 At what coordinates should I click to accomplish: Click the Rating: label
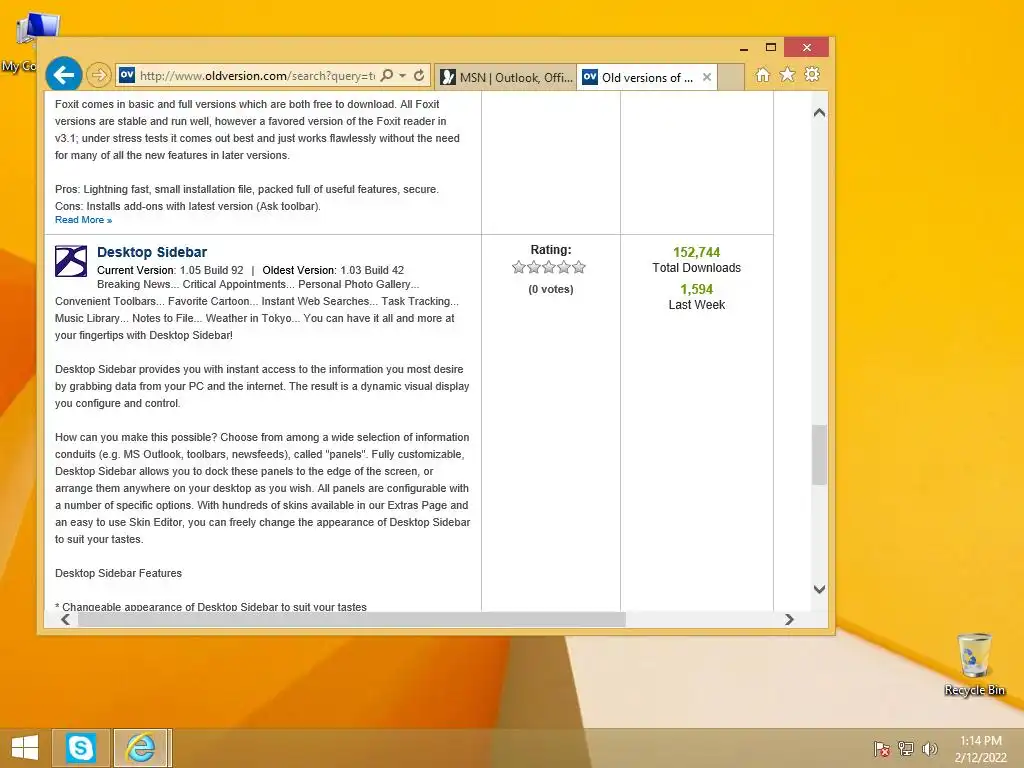tap(551, 249)
